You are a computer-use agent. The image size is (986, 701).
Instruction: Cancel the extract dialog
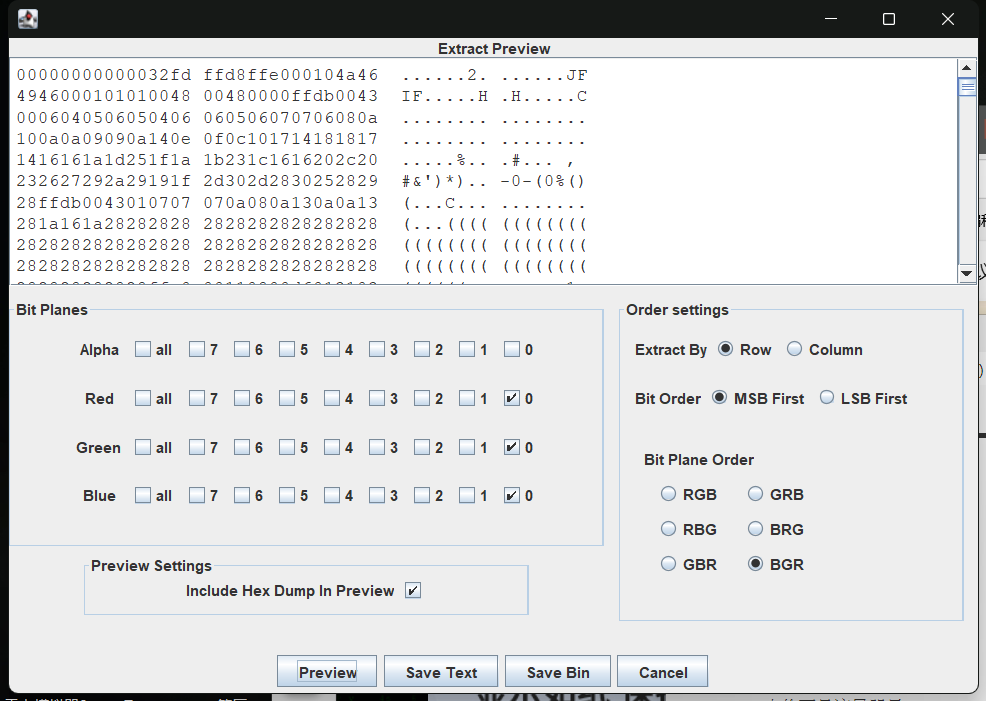coord(662,672)
